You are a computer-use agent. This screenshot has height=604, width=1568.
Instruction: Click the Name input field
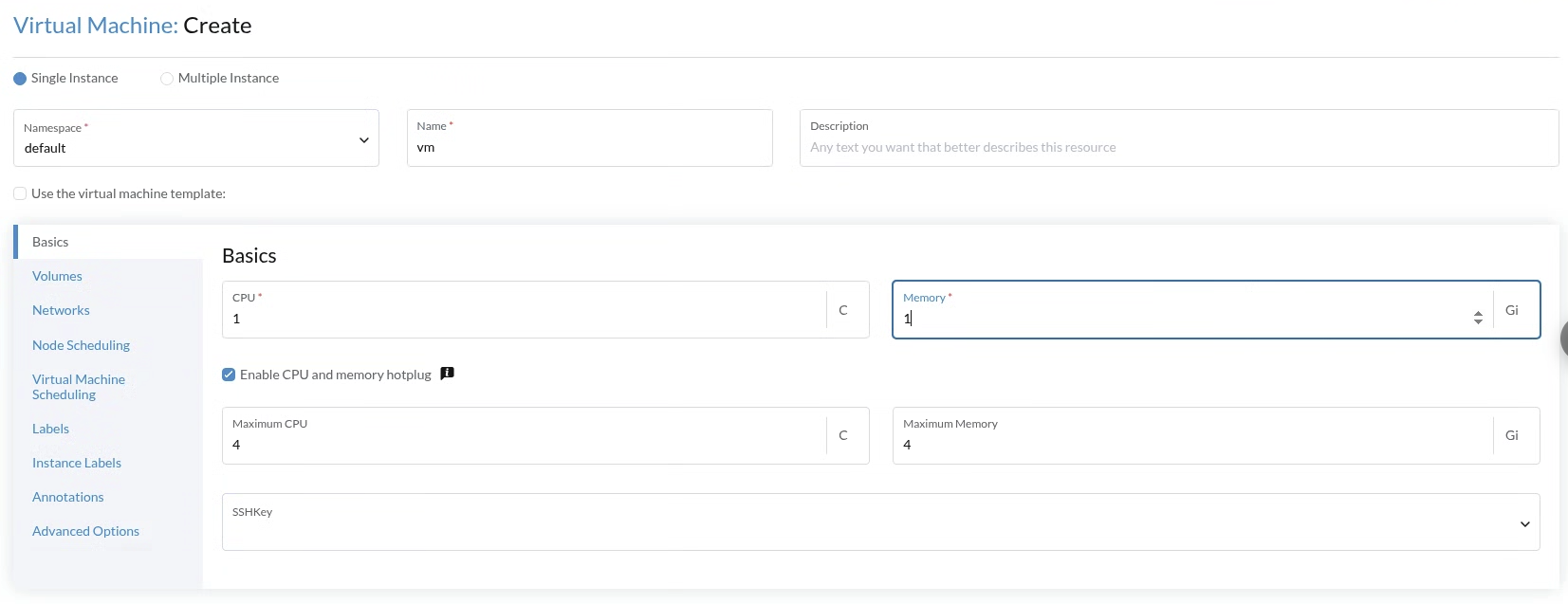[x=589, y=148]
